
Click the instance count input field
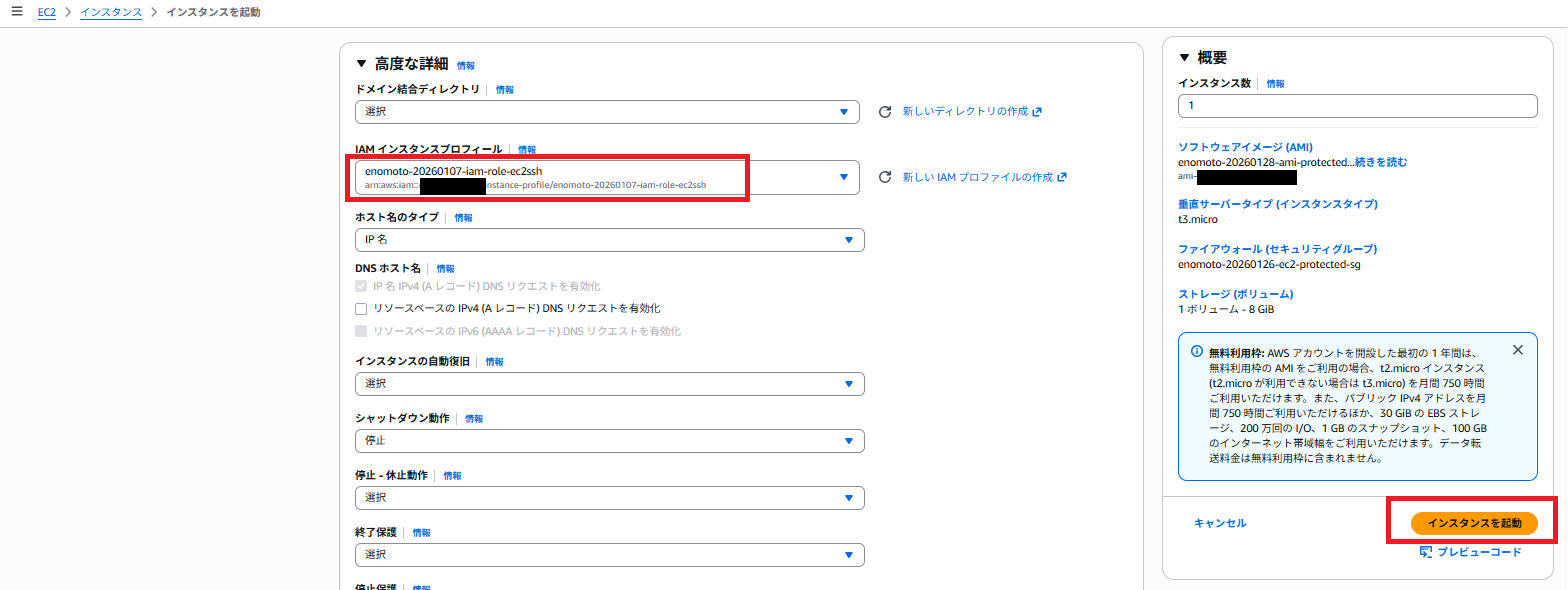[1357, 106]
